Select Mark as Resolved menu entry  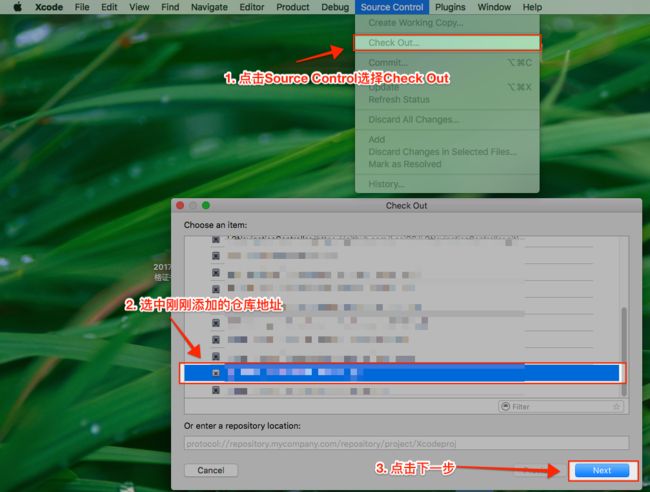[447, 164]
